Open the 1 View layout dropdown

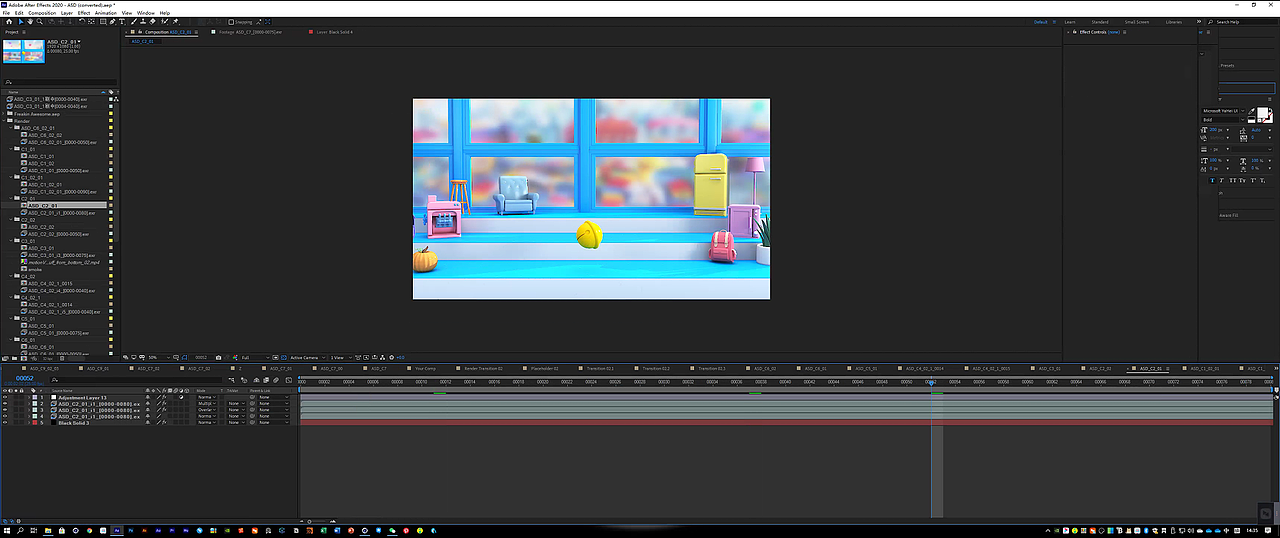click(x=340, y=357)
